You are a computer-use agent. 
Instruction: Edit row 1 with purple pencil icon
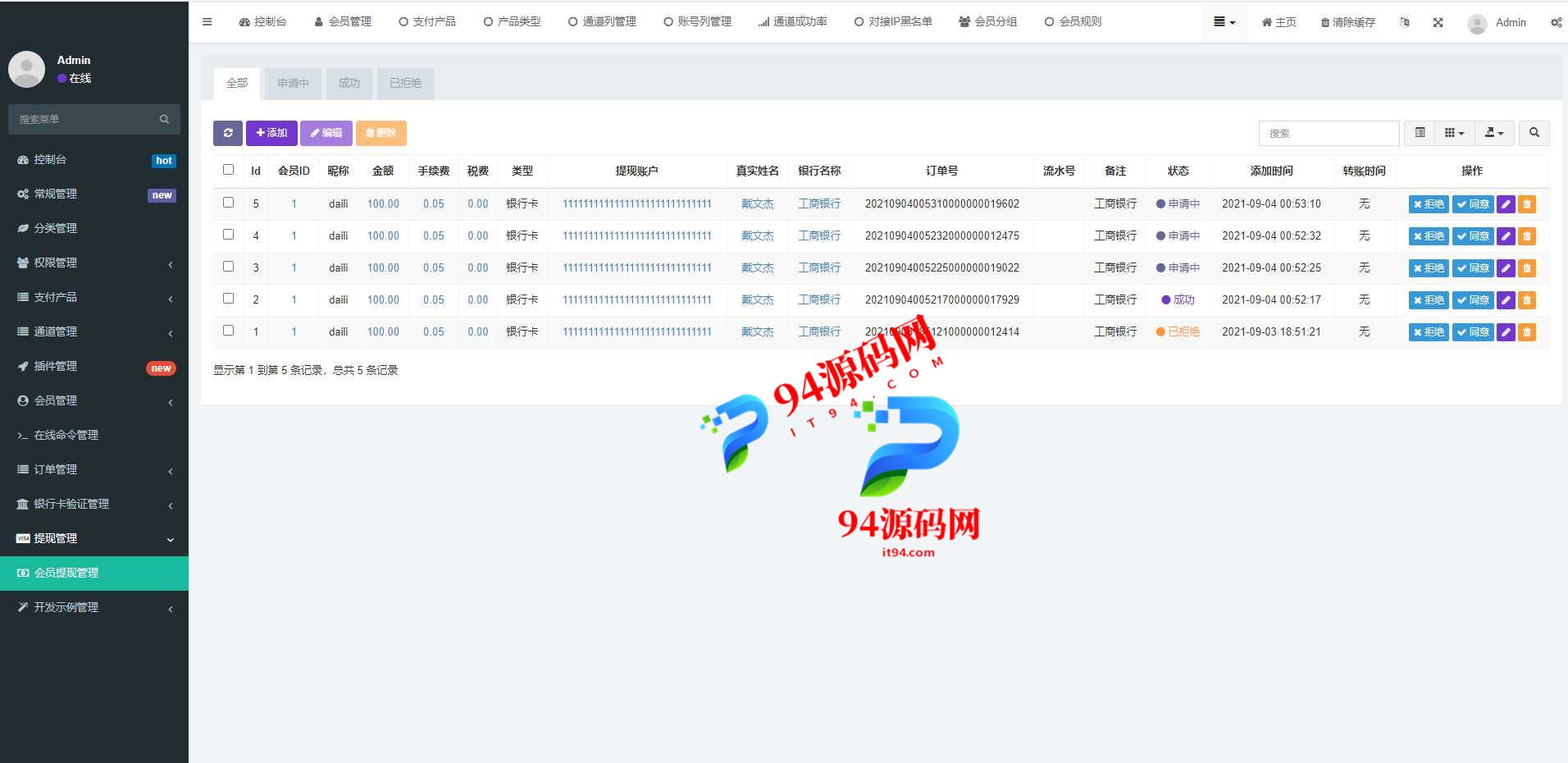point(1506,332)
